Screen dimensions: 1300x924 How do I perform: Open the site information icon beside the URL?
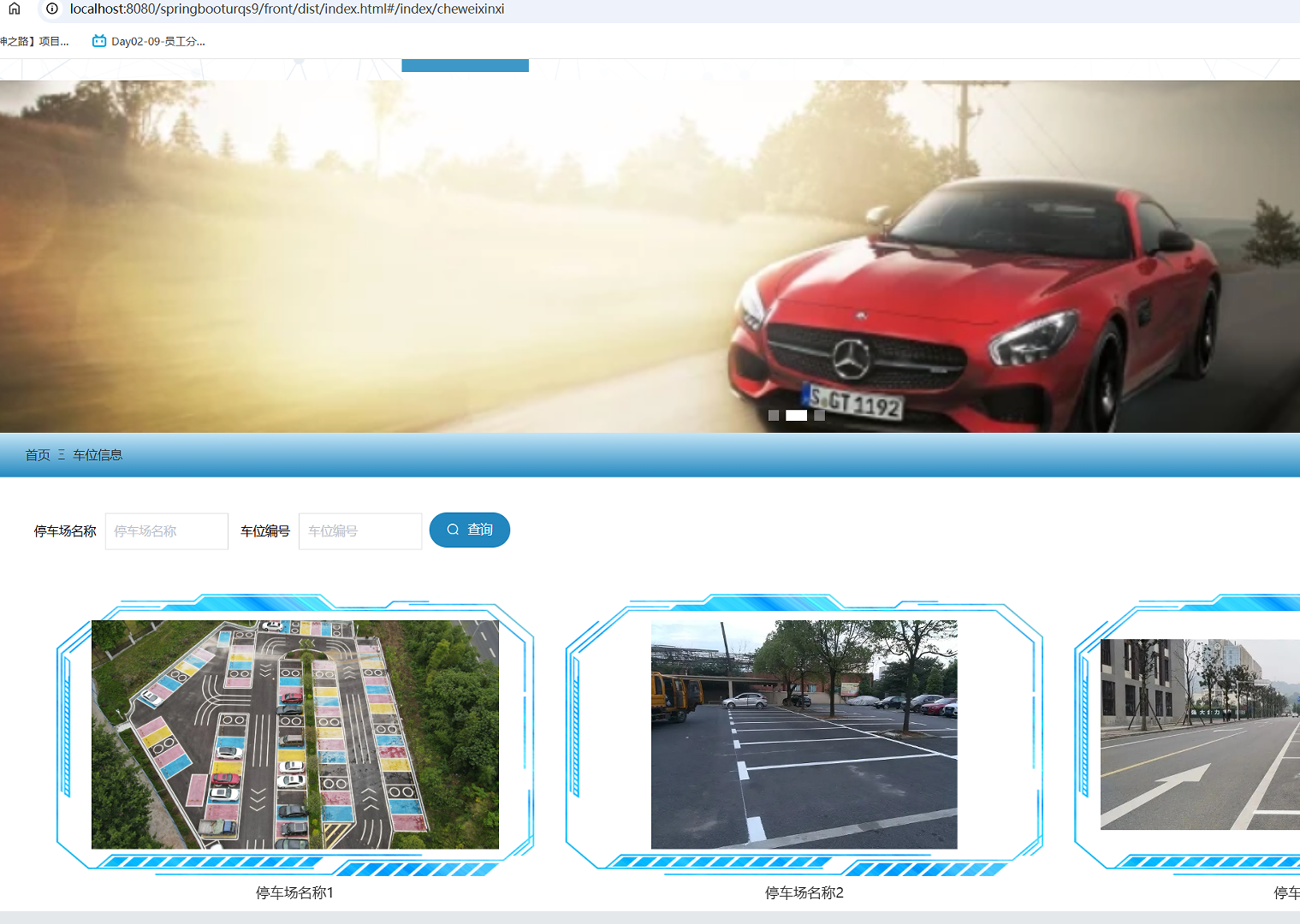click(52, 9)
